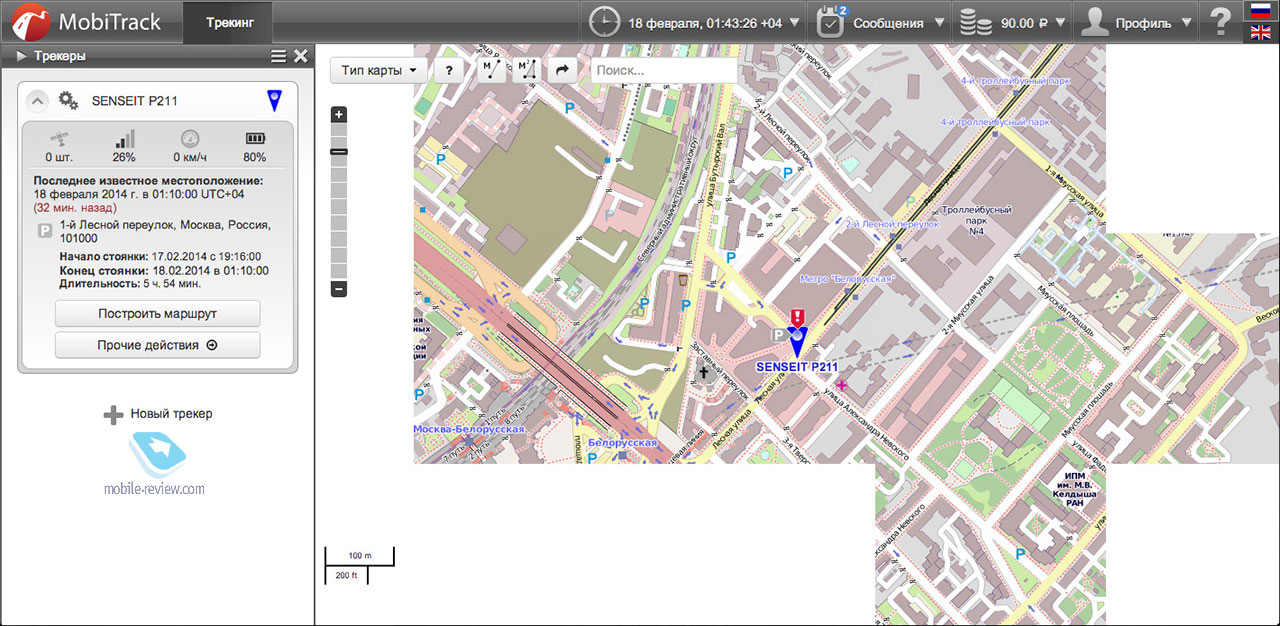The height and width of the screenshot is (626, 1280).
Task: Open the Трекинг tab
Action: point(230,22)
